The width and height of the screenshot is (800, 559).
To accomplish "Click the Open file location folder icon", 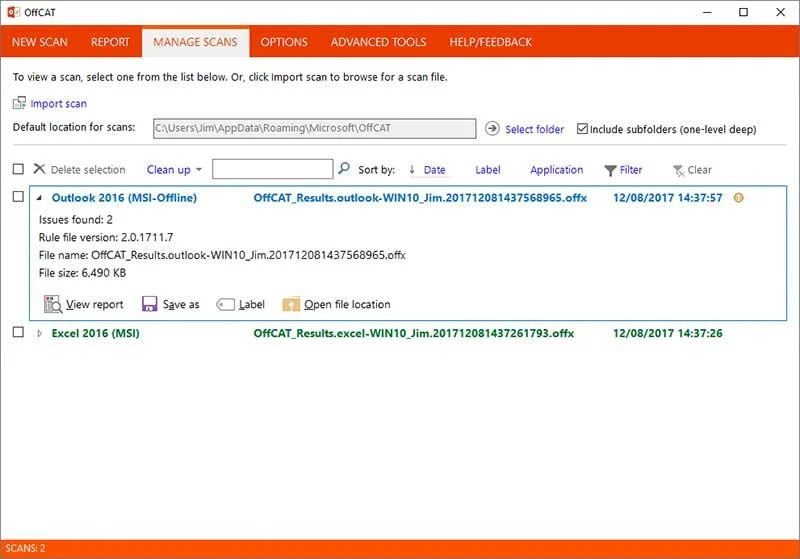I will click(291, 304).
